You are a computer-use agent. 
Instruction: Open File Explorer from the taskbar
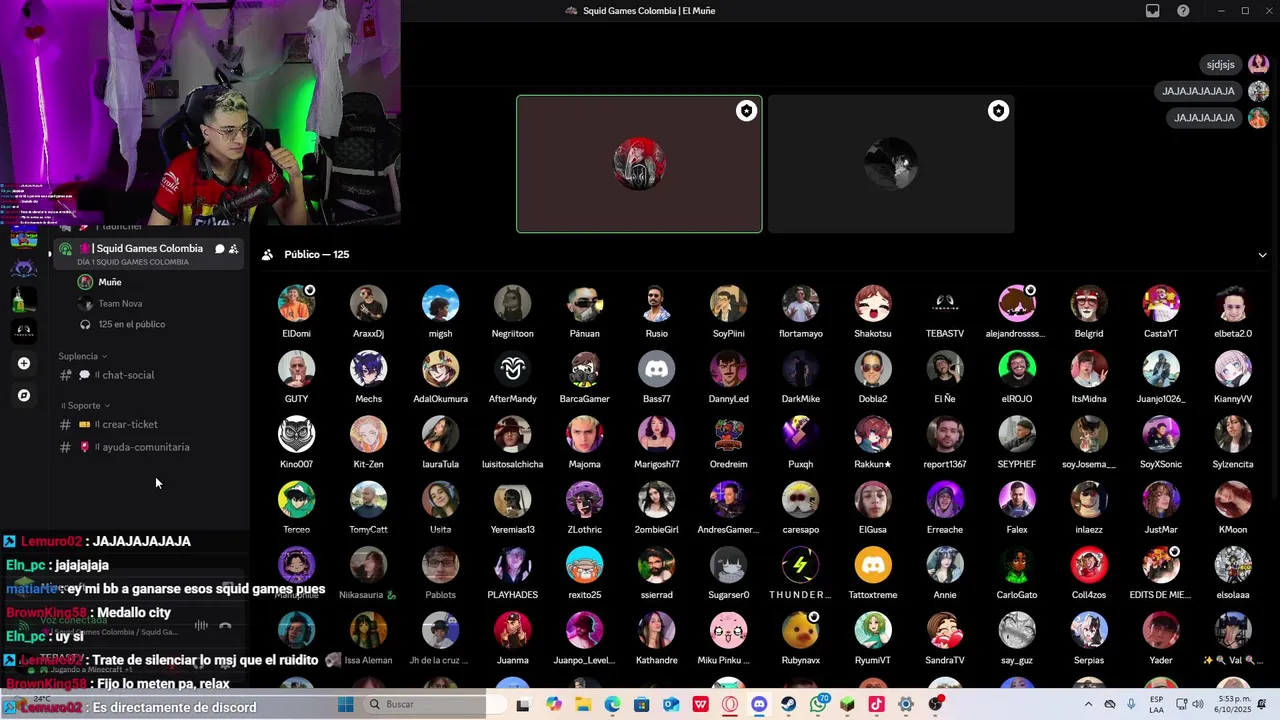pos(583,704)
